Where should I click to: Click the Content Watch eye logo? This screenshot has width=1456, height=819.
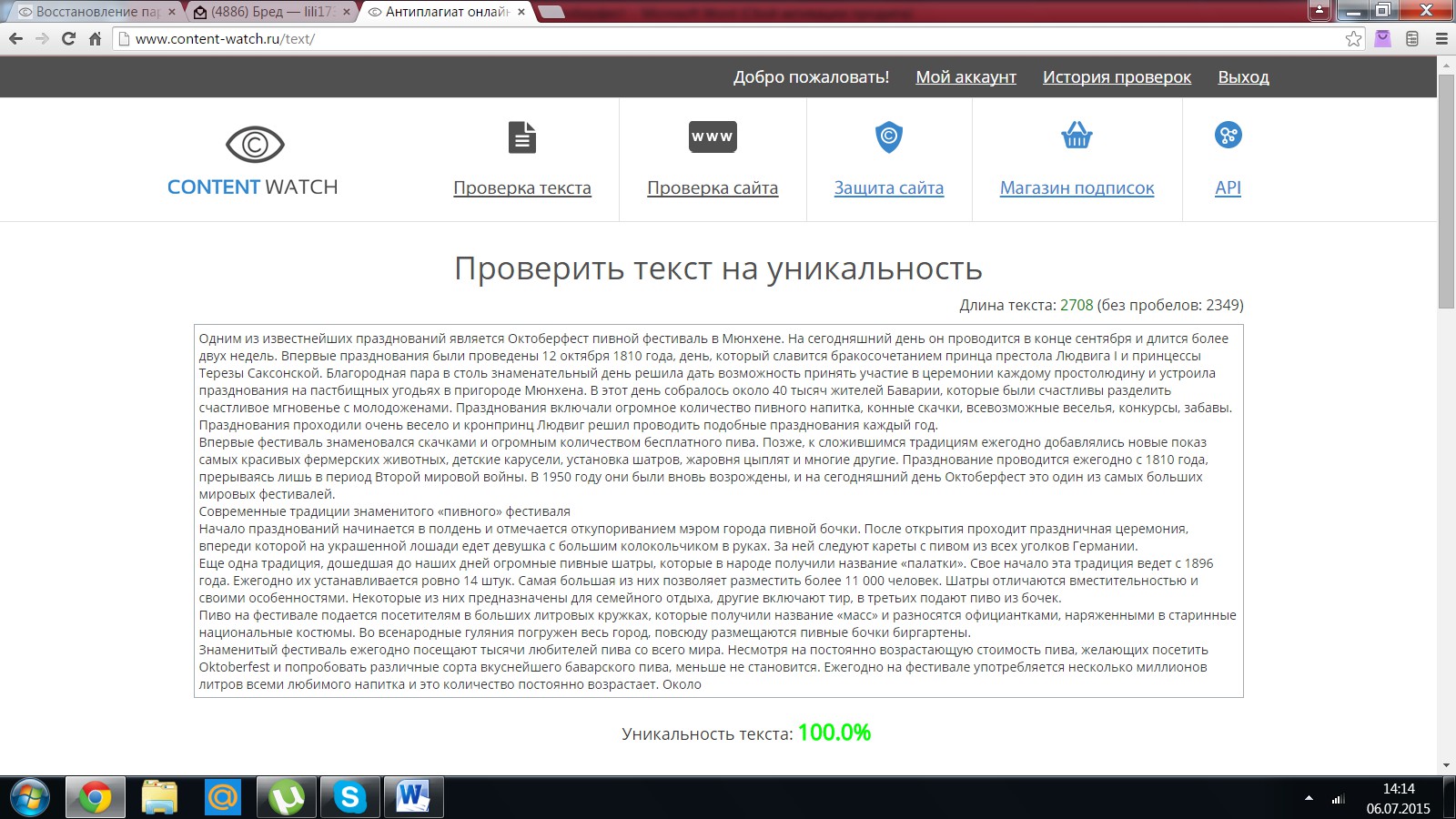255,144
